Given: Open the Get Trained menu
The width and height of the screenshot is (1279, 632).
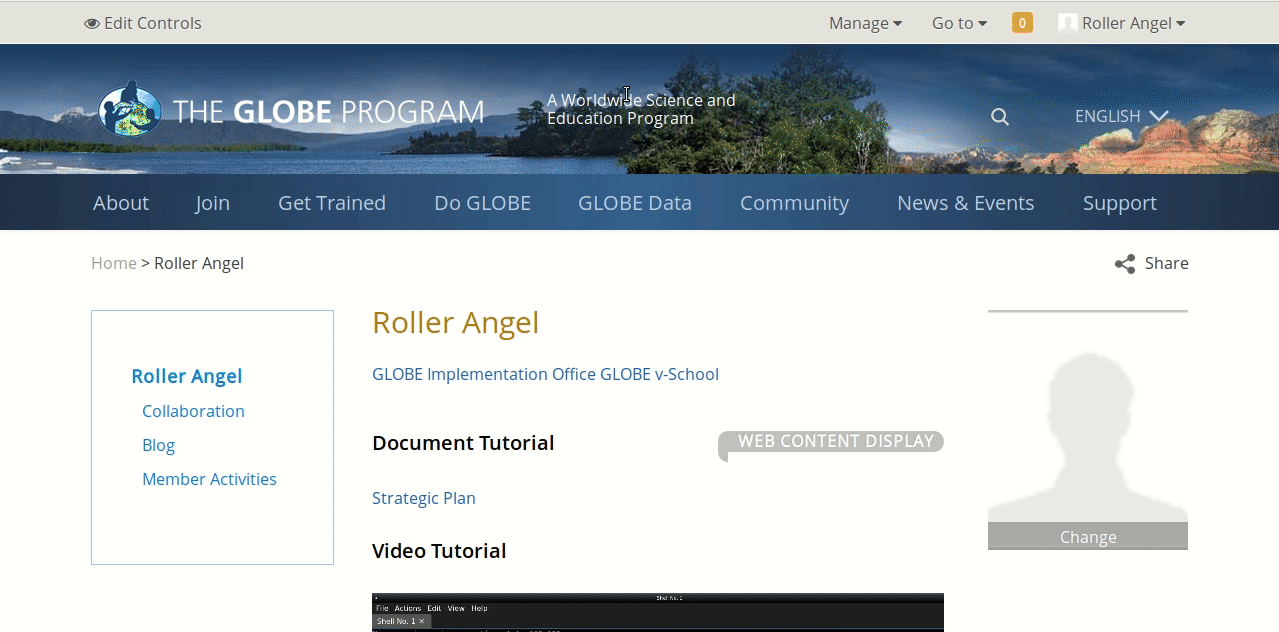Looking at the screenshot, I should click(x=332, y=203).
